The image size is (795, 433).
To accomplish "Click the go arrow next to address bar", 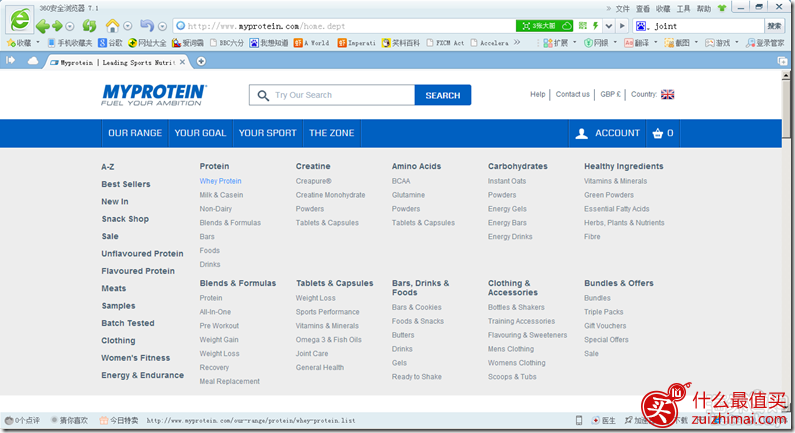I will [622, 26].
